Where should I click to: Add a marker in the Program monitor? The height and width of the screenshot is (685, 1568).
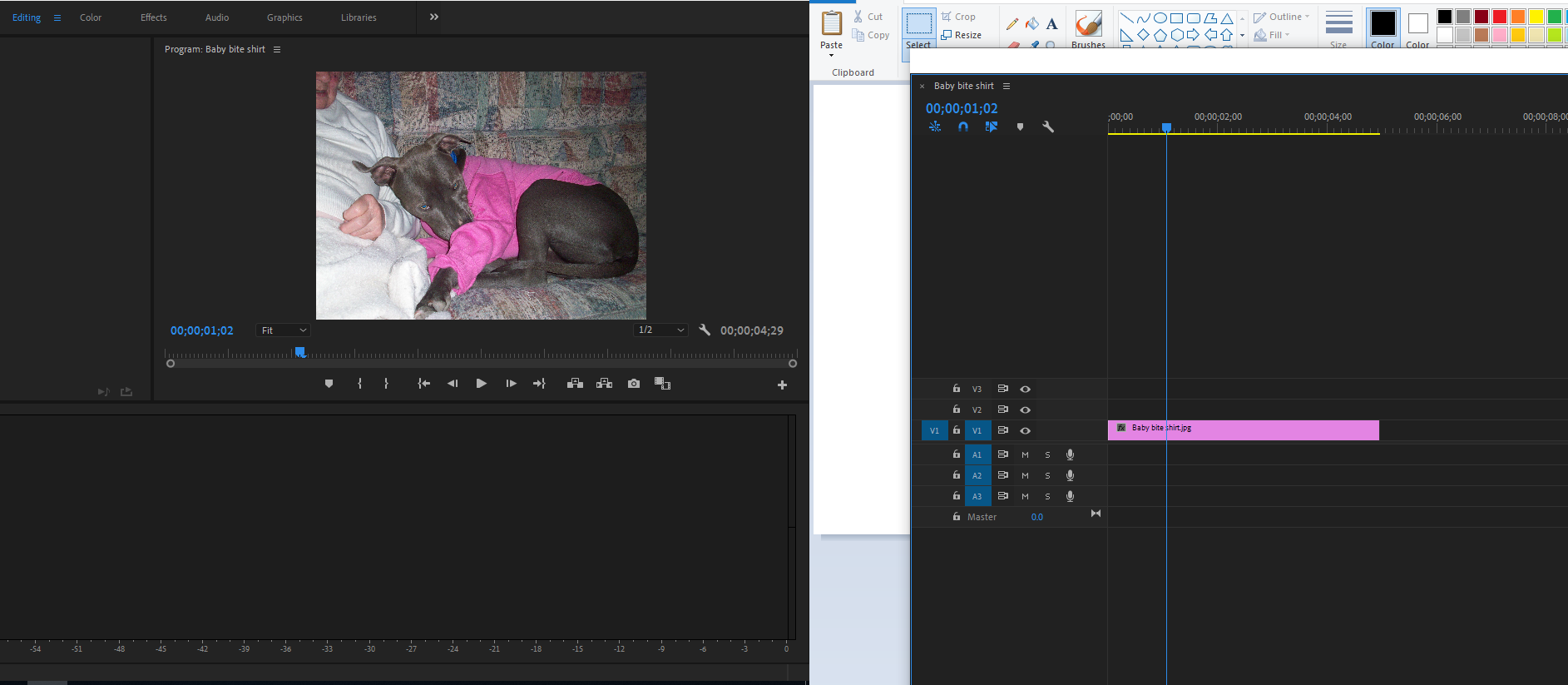329,384
